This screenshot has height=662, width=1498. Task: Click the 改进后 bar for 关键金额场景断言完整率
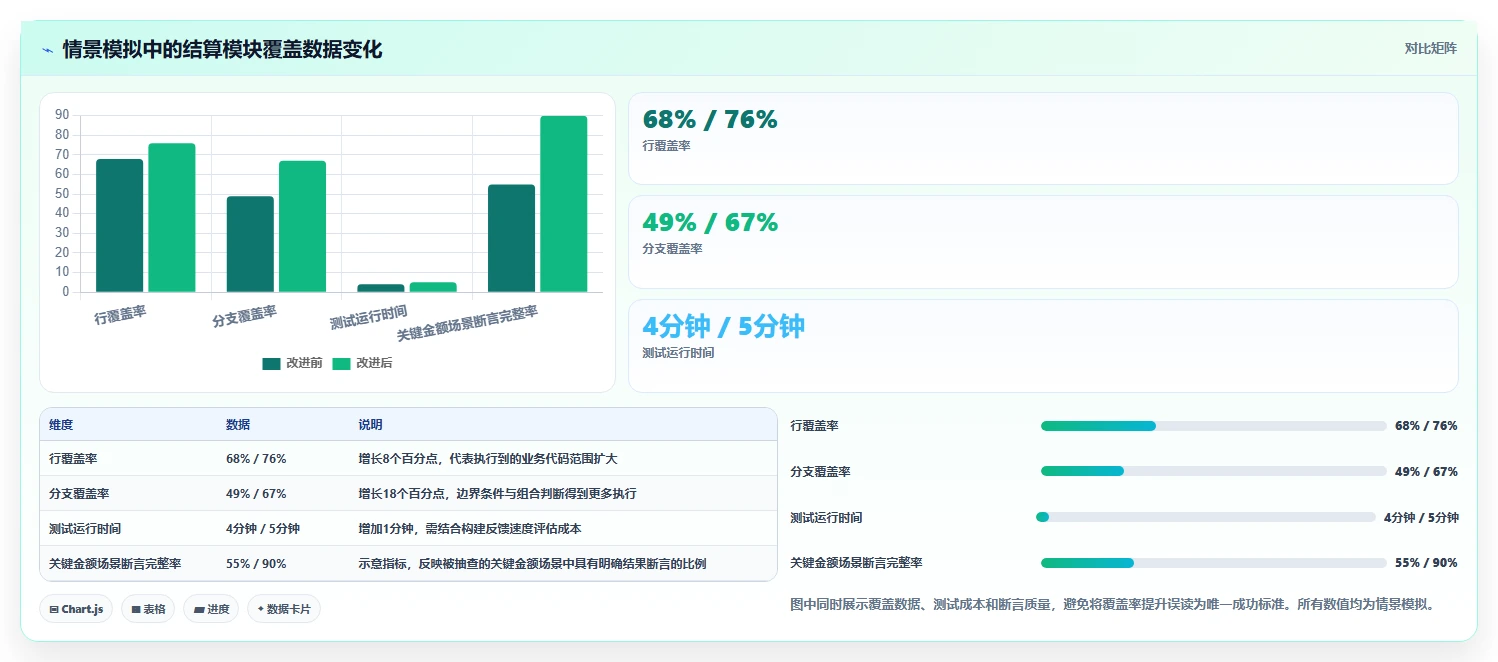click(564, 204)
